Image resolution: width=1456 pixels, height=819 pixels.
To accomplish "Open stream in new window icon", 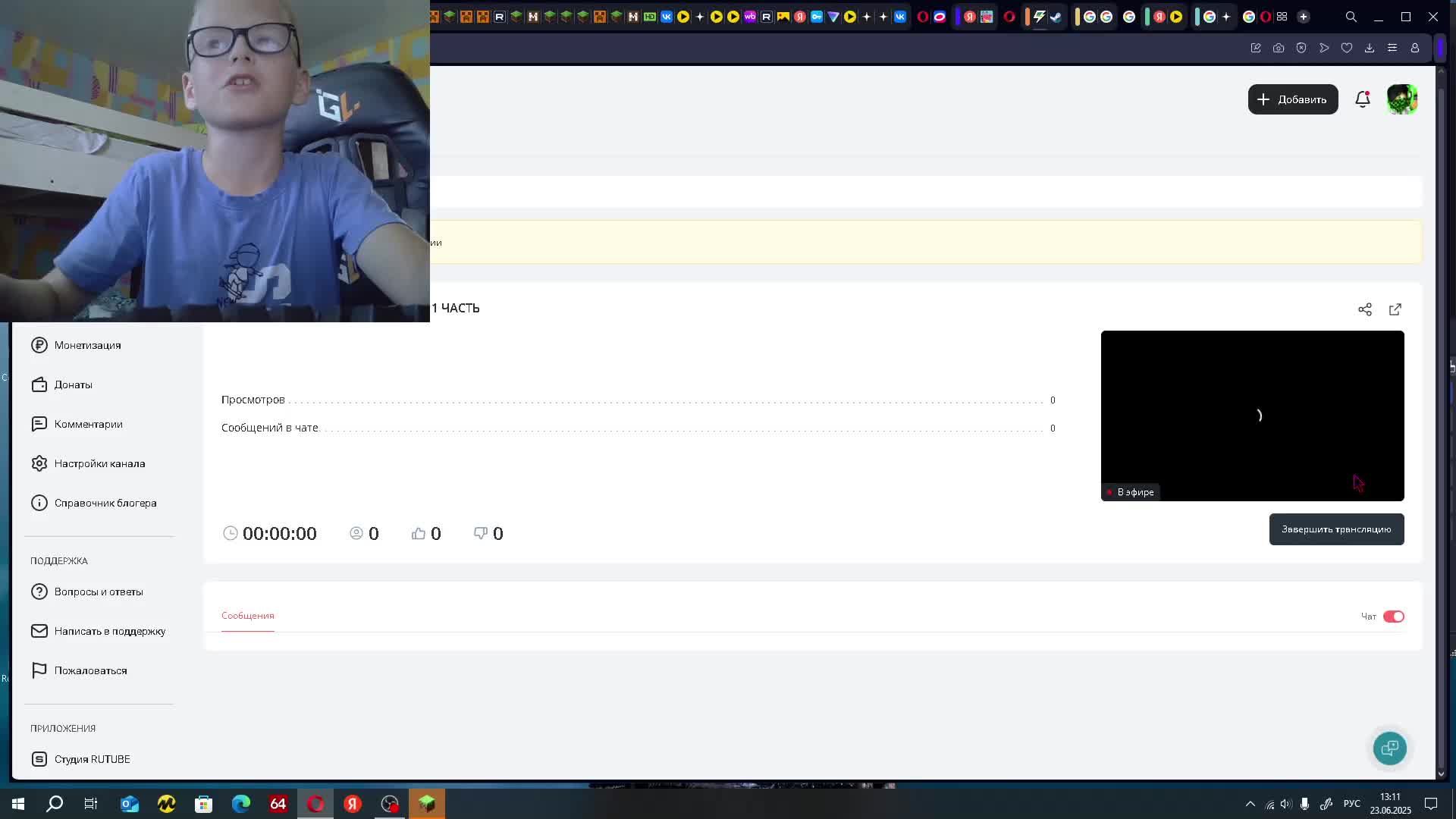I will point(1395,309).
